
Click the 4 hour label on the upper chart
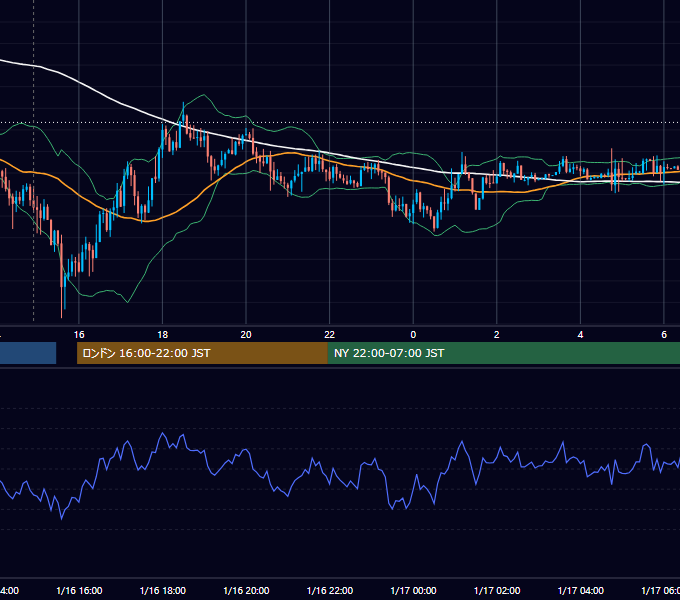point(580,335)
